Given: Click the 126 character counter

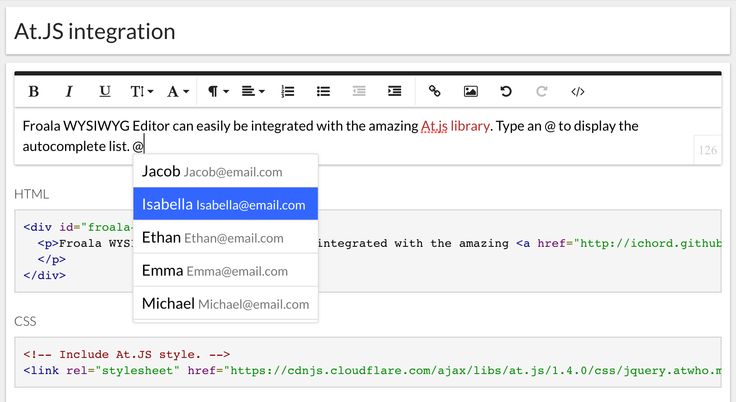Looking at the screenshot, I should [707, 150].
